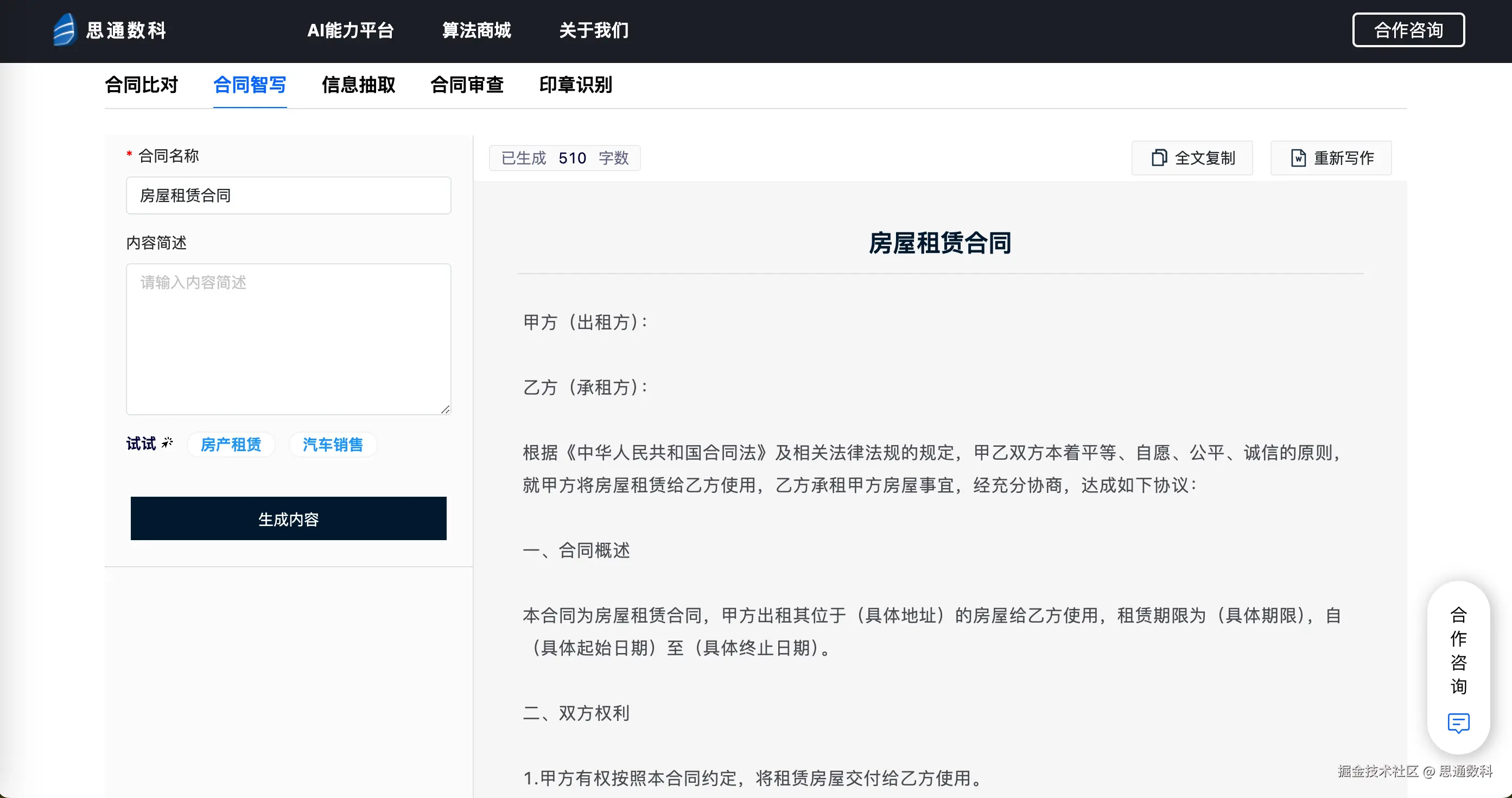Click into the 内容简述 text area
Image resolution: width=1512 pixels, height=798 pixels.
tap(288, 339)
